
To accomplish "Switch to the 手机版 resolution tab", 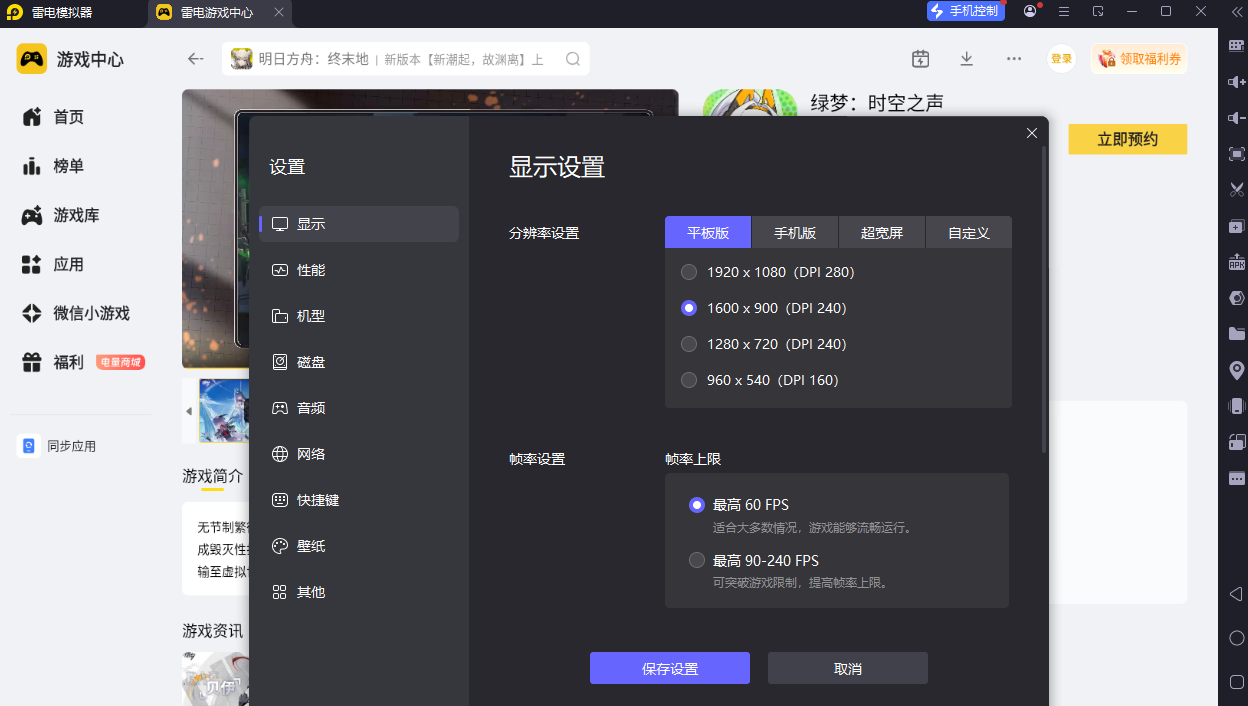I will point(794,232).
